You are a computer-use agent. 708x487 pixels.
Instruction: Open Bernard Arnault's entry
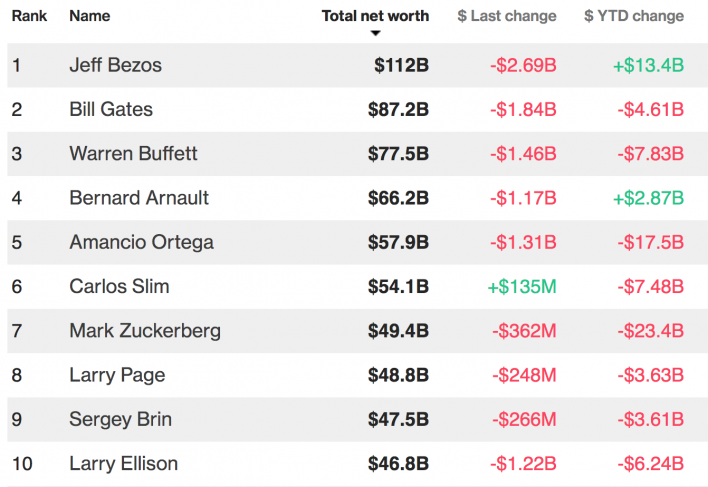(139, 198)
